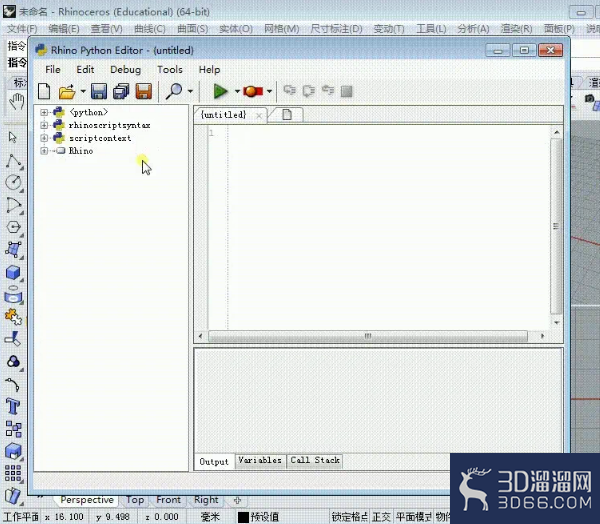The height and width of the screenshot is (524, 600).
Task: Switch to the Top viewport tab
Action: [x=135, y=500]
